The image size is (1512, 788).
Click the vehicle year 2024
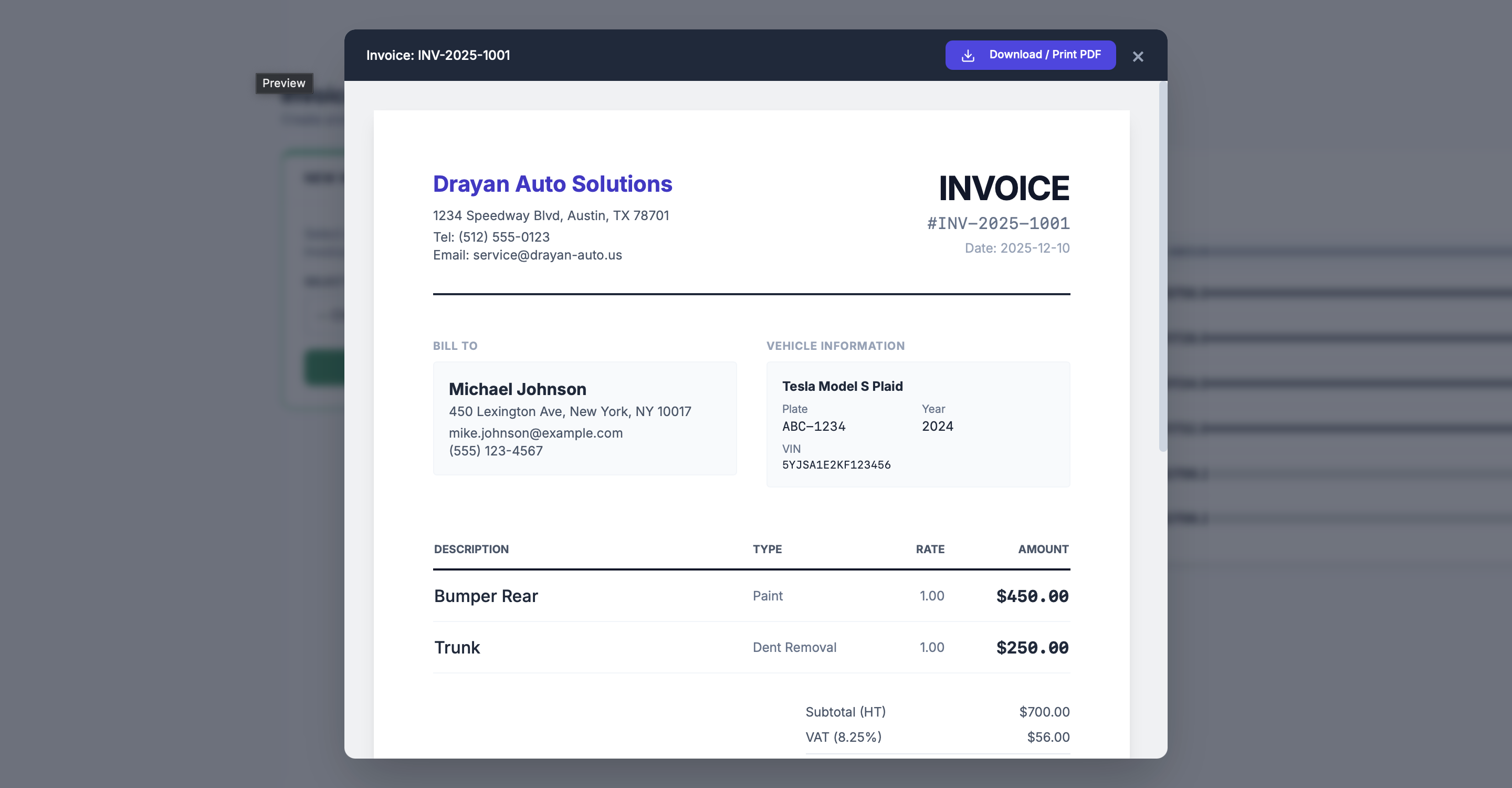pos(937,426)
